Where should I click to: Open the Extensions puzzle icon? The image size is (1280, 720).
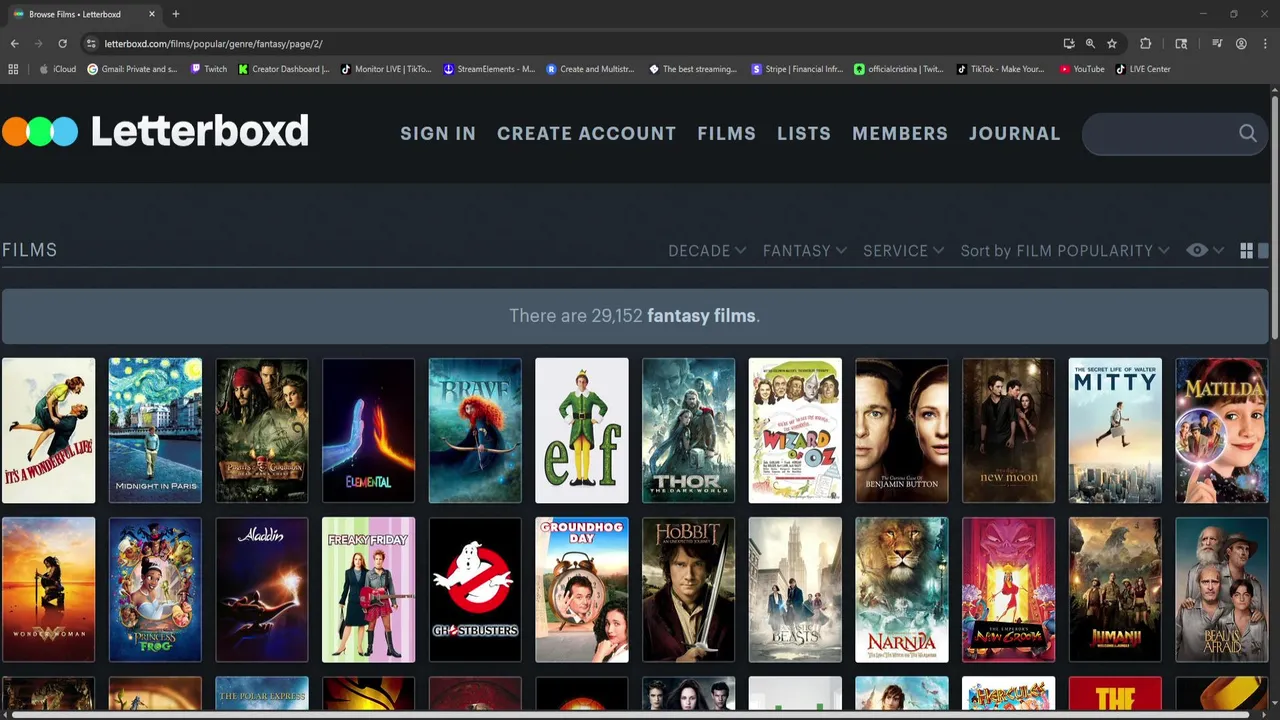(x=1146, y=44)
